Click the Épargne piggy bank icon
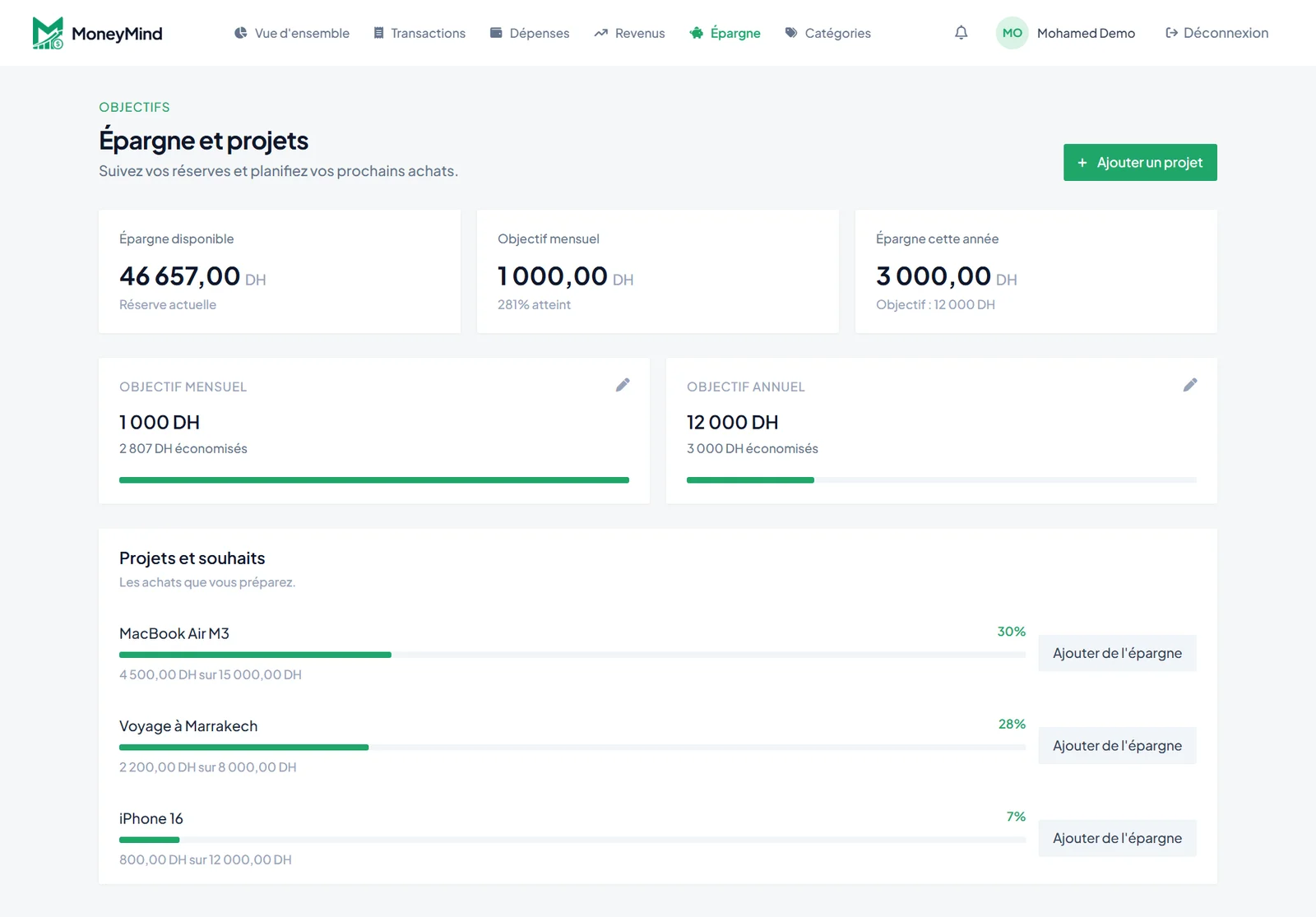This screenshot has height=917, width=1316. [697, 33]
